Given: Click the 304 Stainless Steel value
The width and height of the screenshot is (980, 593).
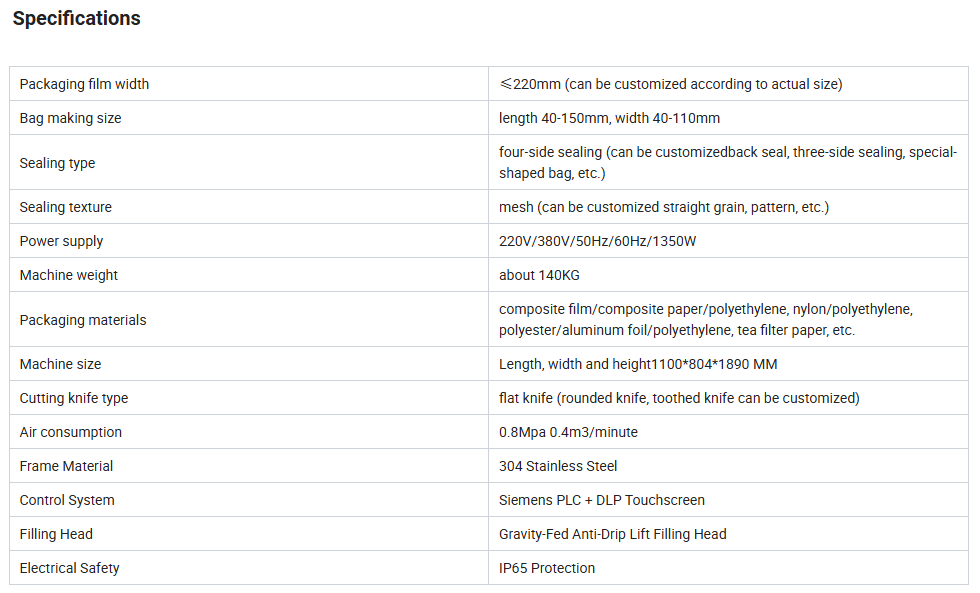Looking at the screenshot, I should [558, 466].
